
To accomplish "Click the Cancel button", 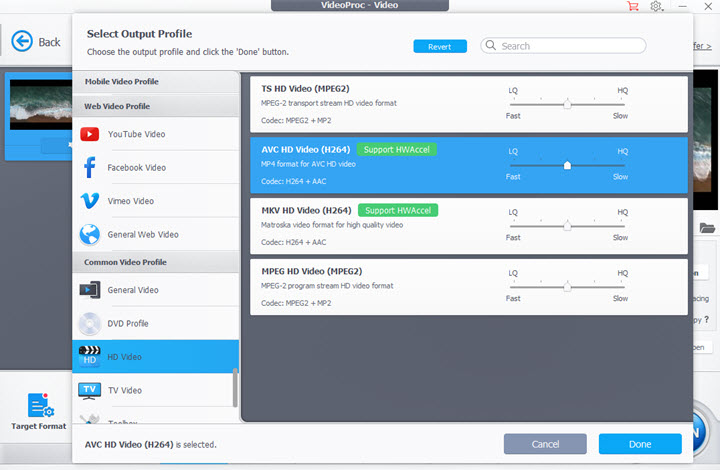I will tap(545, 444).
